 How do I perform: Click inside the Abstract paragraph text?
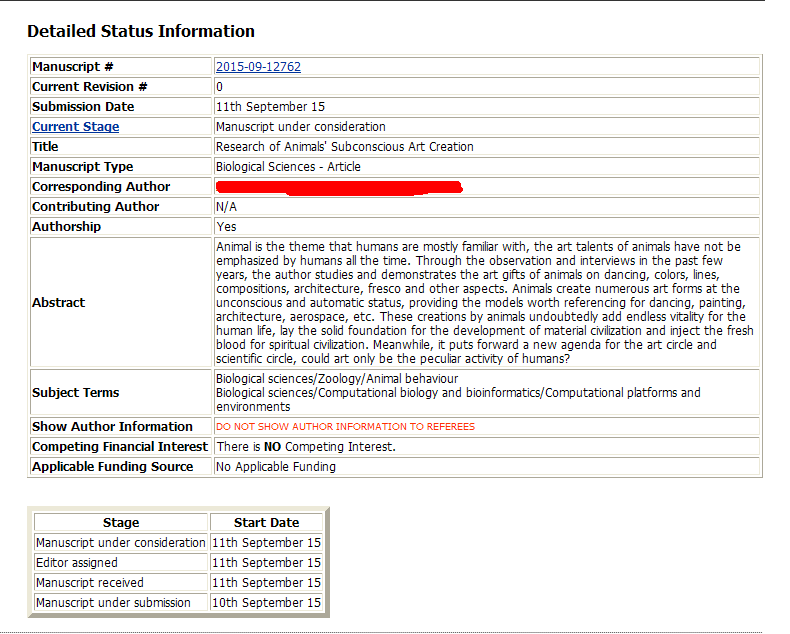pyautogui.click(x=484, y=302)
